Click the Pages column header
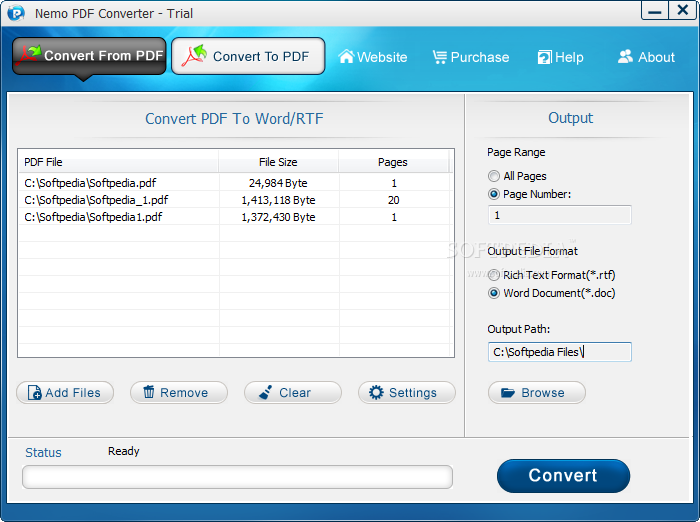 click(393, 162)
